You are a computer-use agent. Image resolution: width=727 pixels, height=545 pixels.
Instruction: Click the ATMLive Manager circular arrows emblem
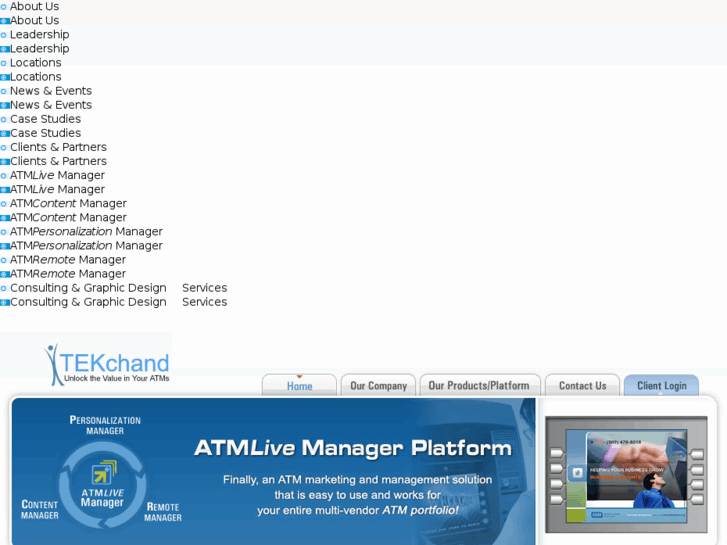click(x=102, y=485)
